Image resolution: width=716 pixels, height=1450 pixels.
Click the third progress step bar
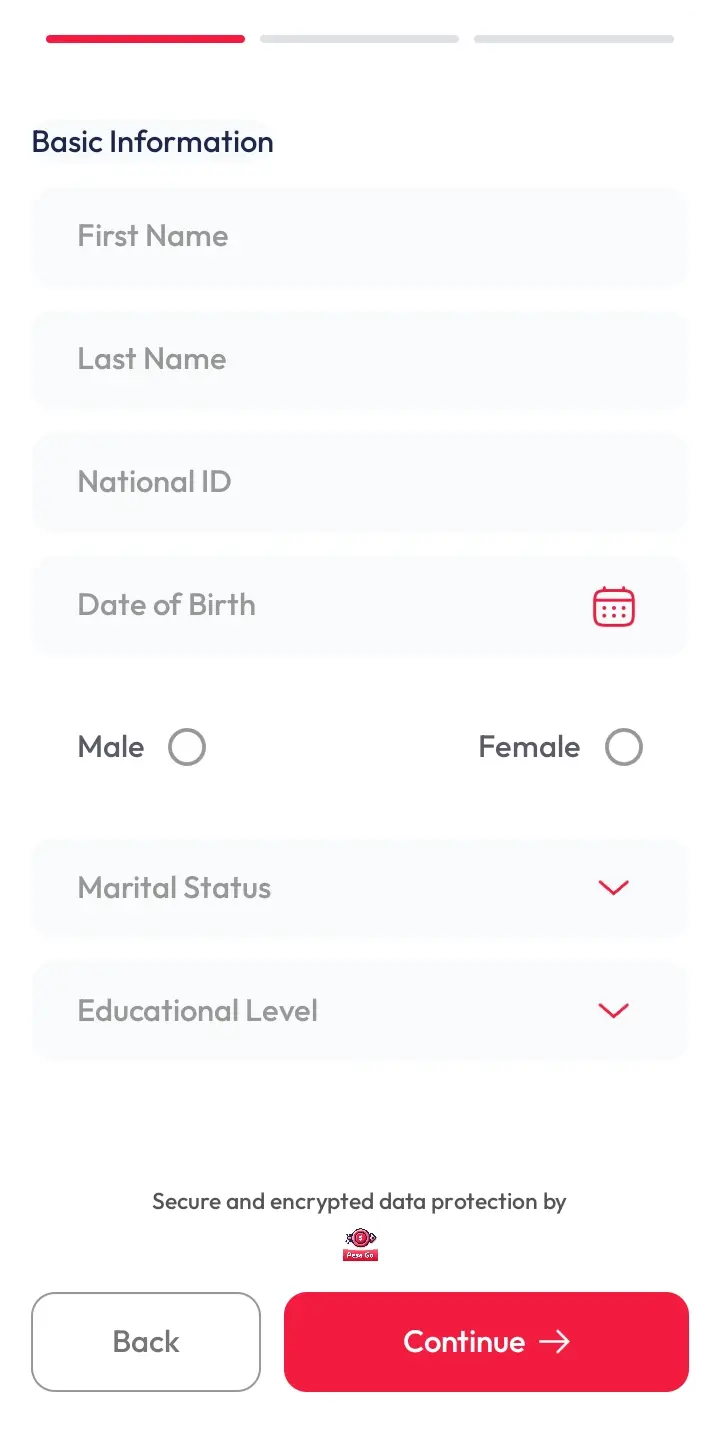pos(573,39)
